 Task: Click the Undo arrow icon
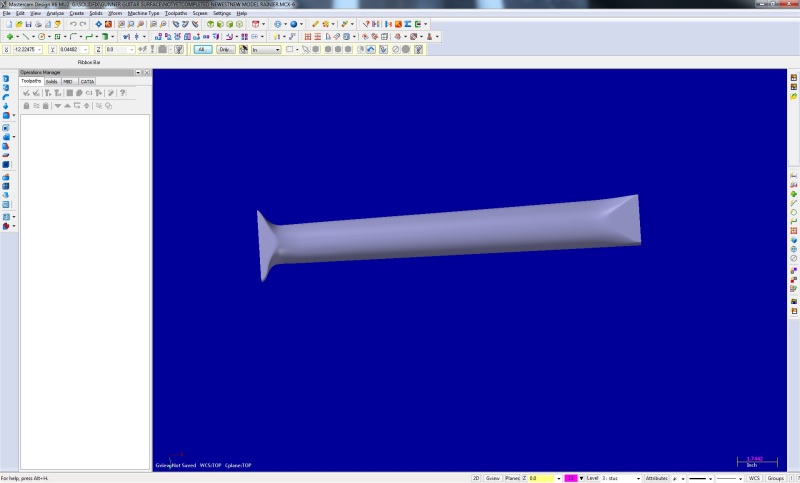tap(73, 24)
